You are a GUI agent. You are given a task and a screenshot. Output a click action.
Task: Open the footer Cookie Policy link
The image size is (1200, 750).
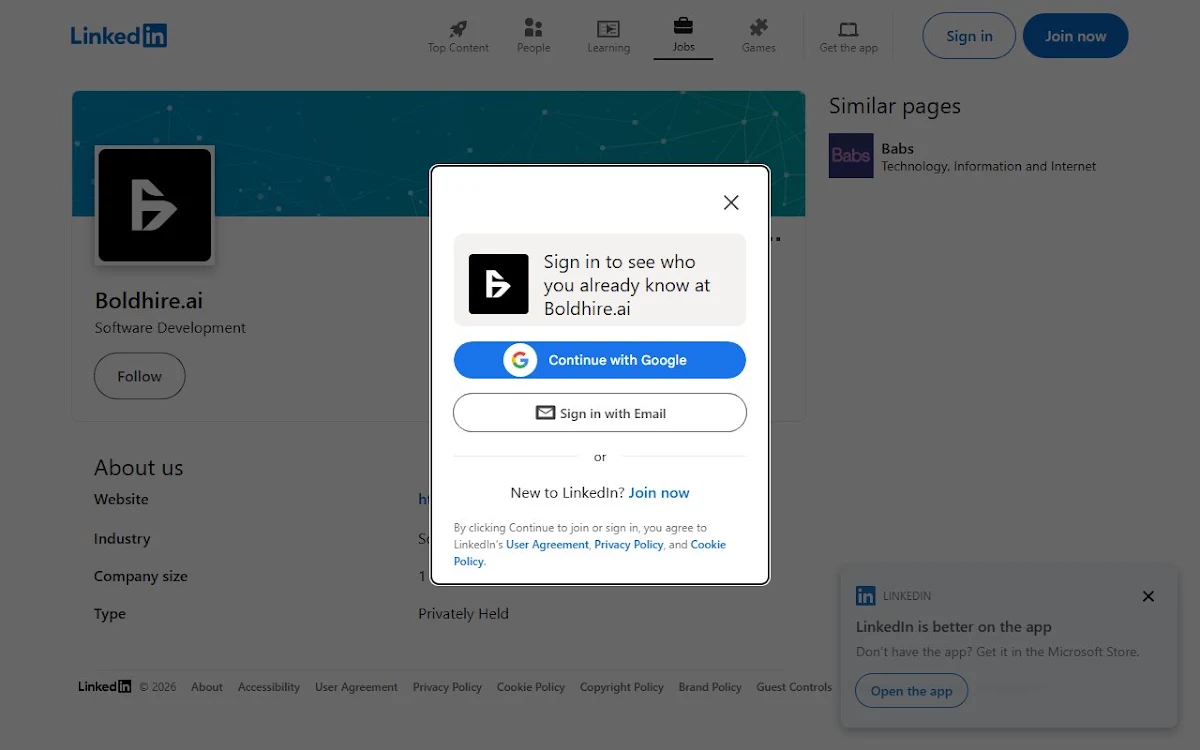coord(531,687)
